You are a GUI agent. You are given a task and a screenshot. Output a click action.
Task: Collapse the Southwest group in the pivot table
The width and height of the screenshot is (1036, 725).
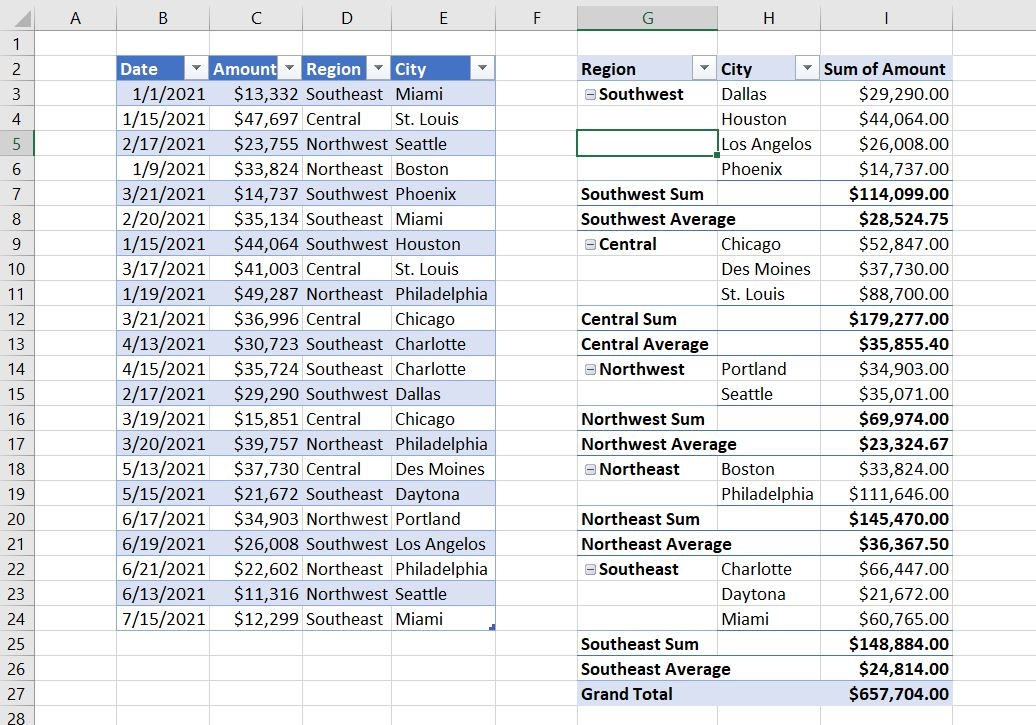[590, 94]
